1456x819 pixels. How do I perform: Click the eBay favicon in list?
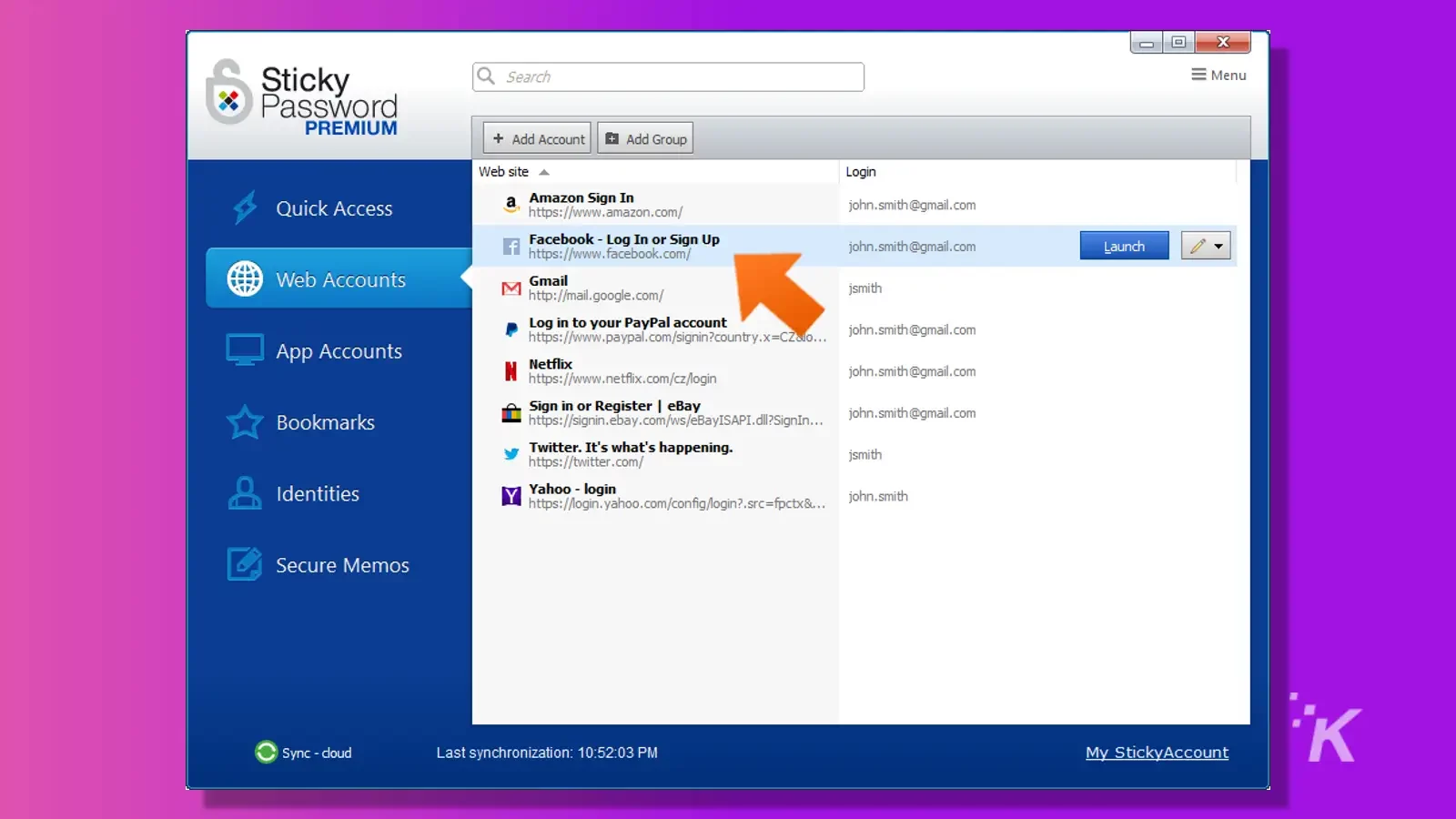coord(511,413)
